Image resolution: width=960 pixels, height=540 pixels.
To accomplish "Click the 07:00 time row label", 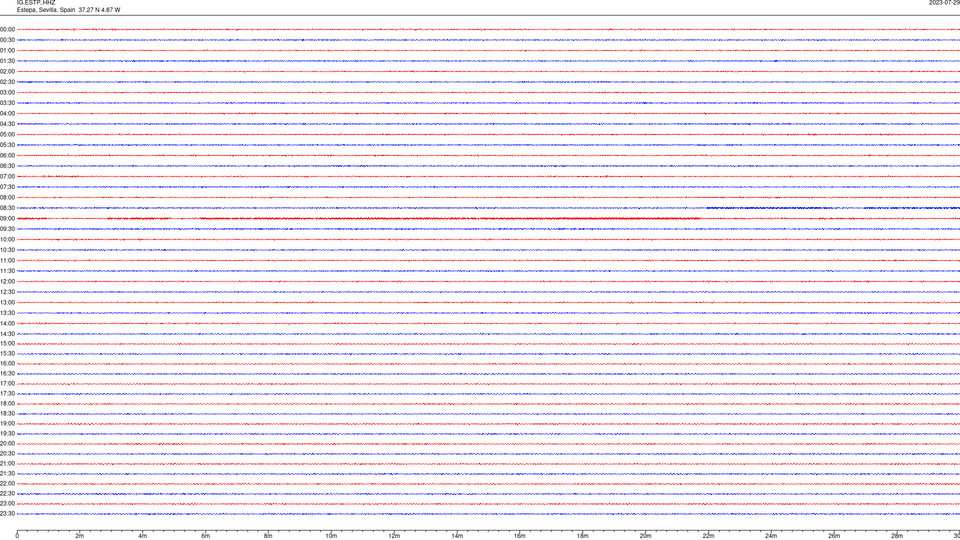I will 7,176.
